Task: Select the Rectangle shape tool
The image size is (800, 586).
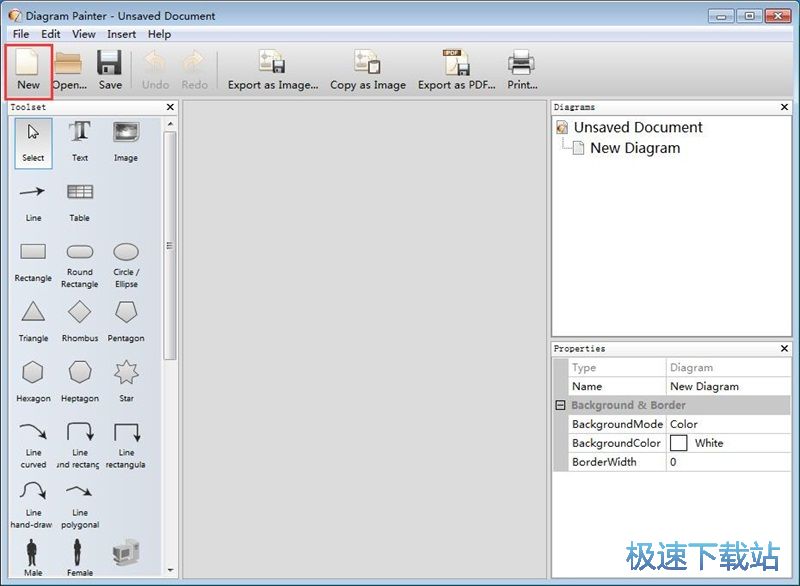Action: coord(33,263)
